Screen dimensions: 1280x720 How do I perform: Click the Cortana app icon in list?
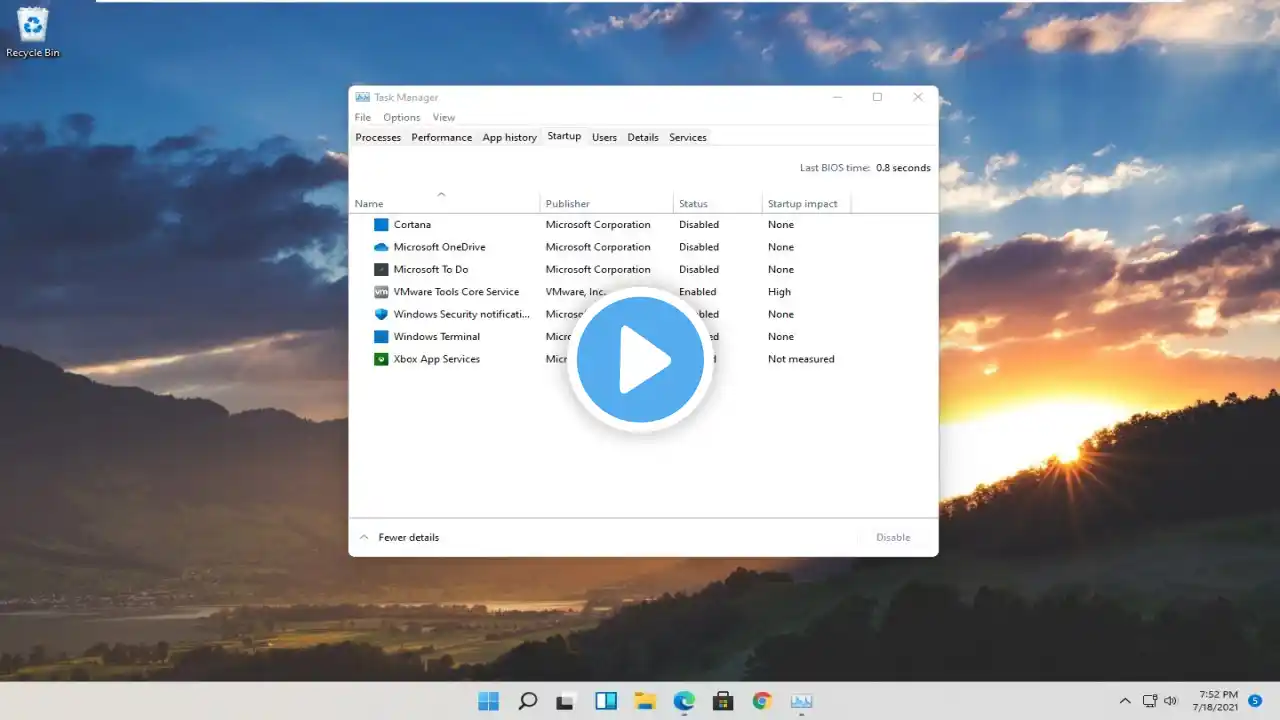381,225
